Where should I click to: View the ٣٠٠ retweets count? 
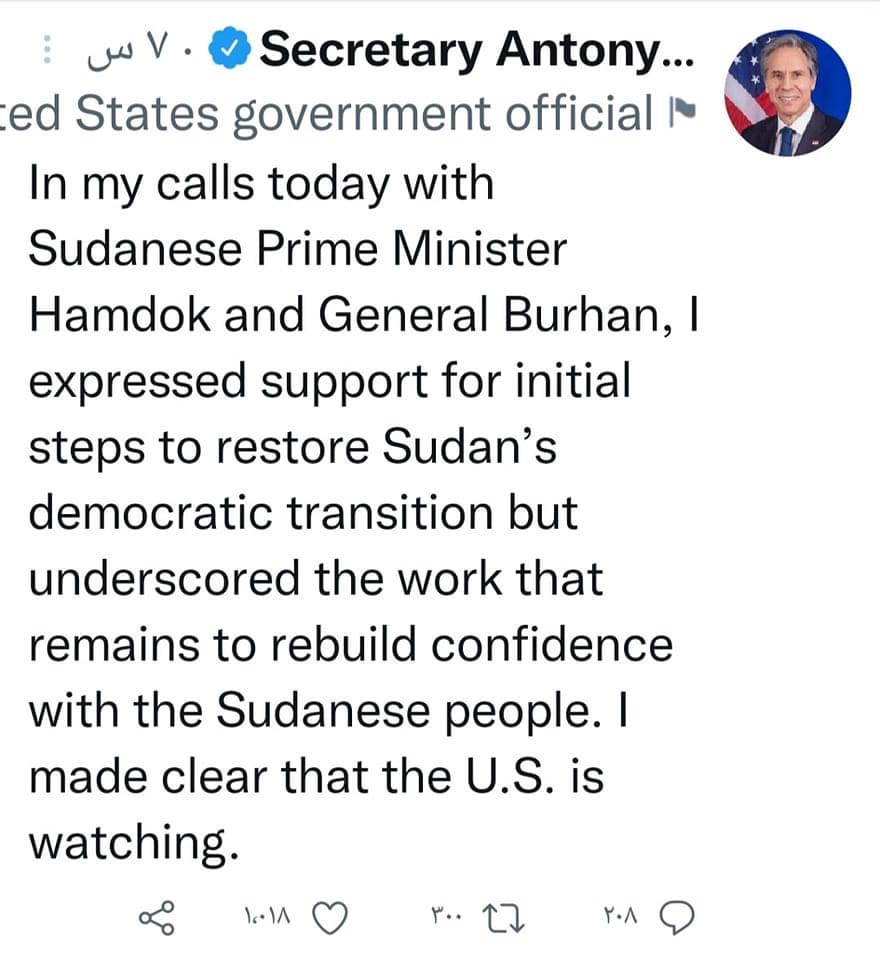click(x=446, y=917)
